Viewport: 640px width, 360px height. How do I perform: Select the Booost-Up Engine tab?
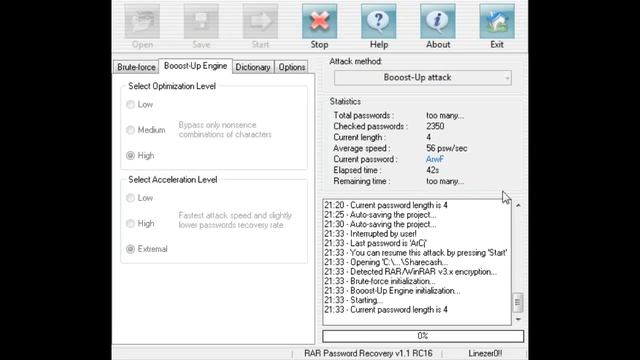pyautogui.click(x=196, y=66)
